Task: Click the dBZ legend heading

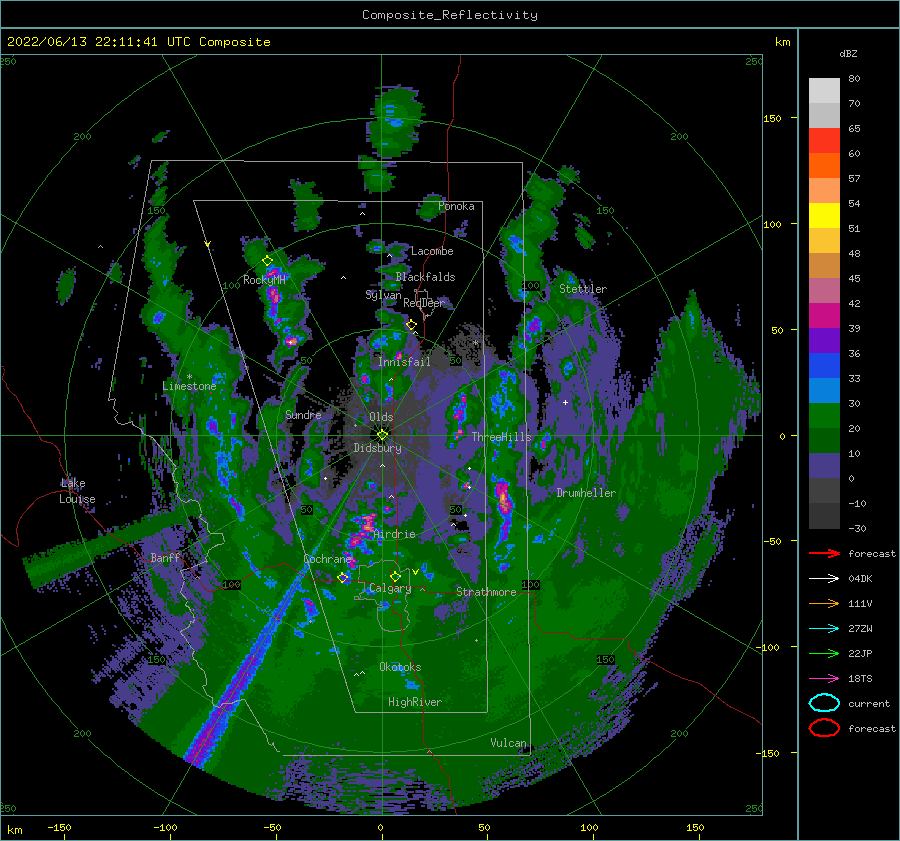Action: [x=848, y=53]
